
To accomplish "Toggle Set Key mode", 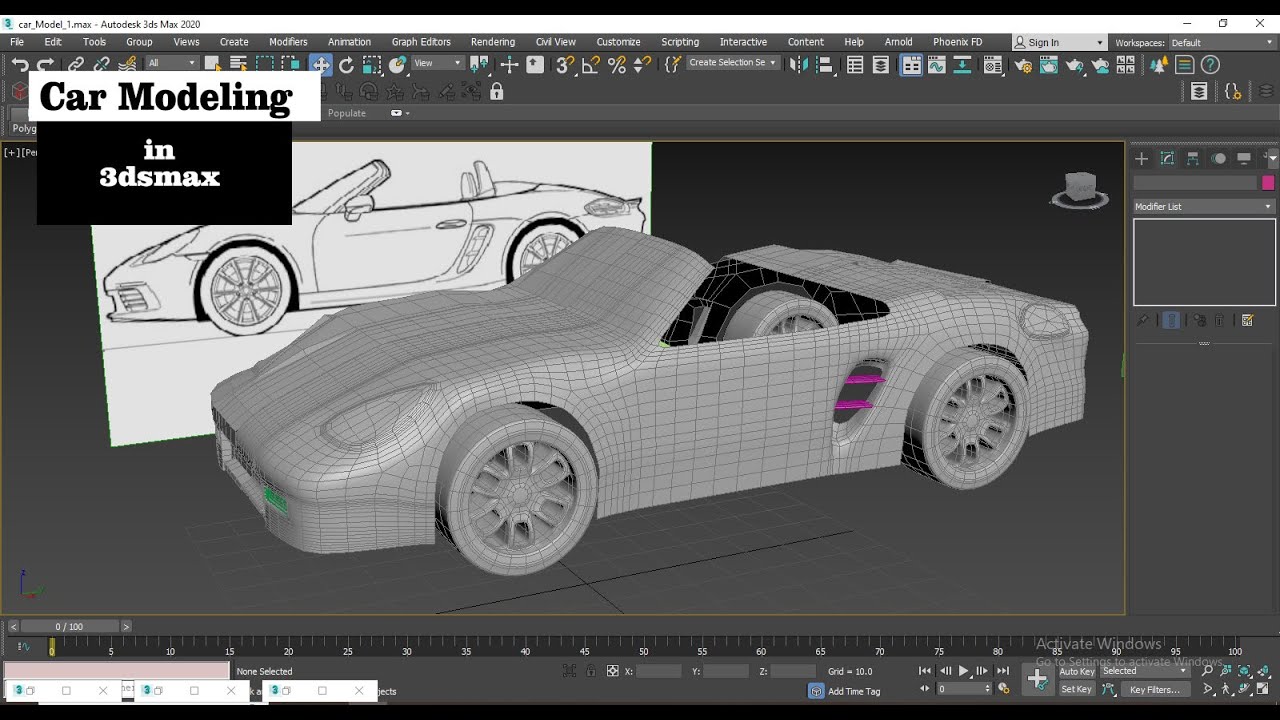I will click(1077, 689).
